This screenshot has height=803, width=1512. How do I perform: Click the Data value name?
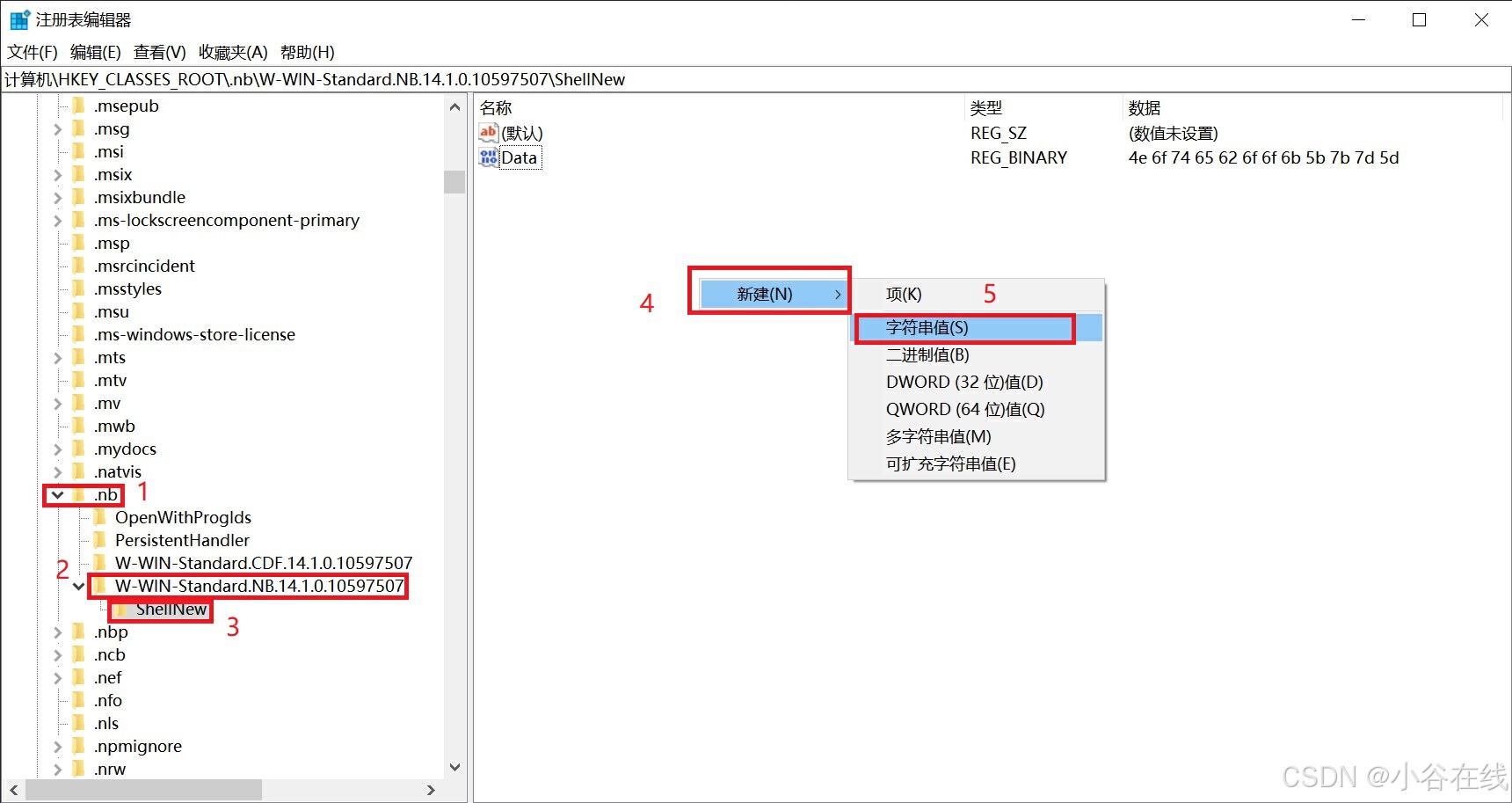tap(520, 157)
